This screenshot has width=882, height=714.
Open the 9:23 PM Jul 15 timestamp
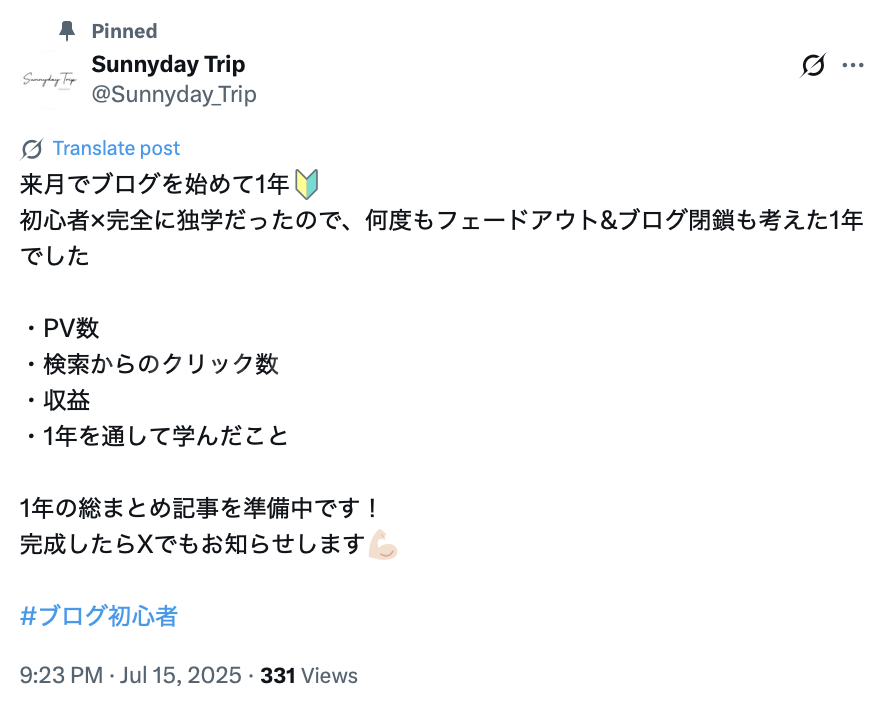130,676
